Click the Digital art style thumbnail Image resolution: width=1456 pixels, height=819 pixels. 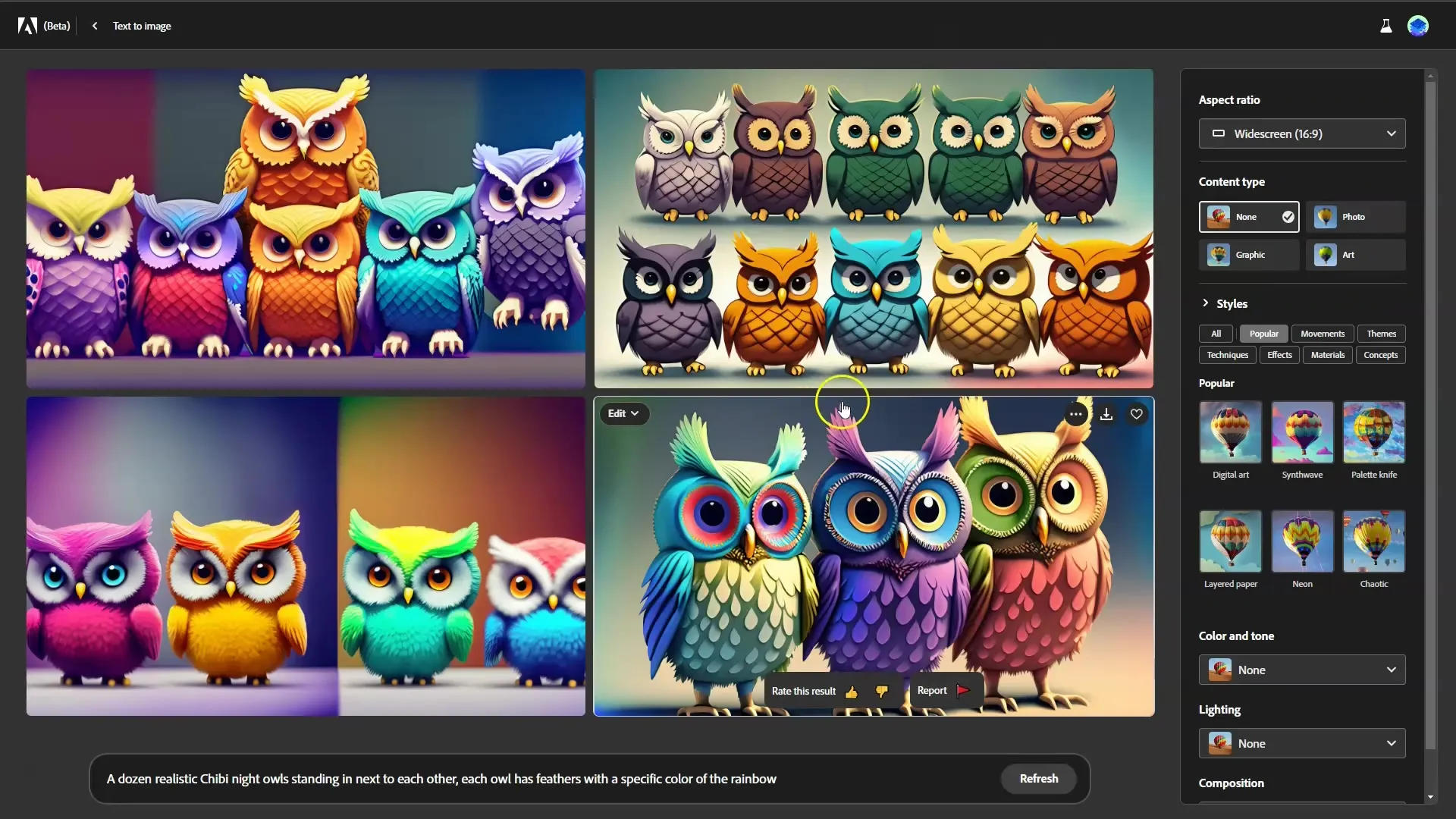[x=1230, y=434]
